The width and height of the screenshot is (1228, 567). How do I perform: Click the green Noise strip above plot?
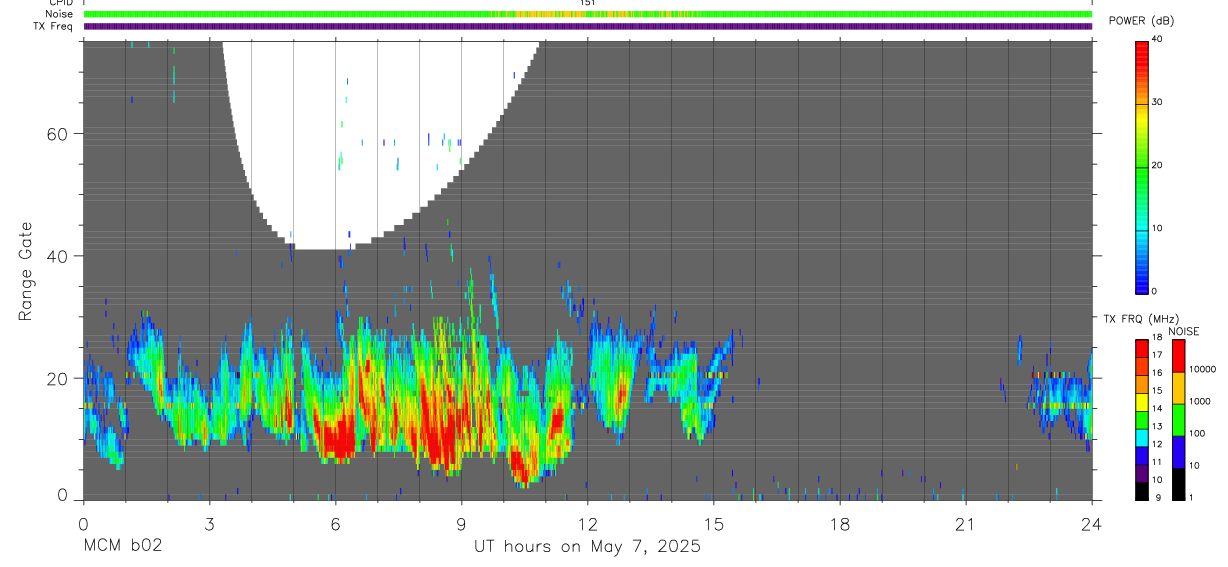tap(587, 14)
